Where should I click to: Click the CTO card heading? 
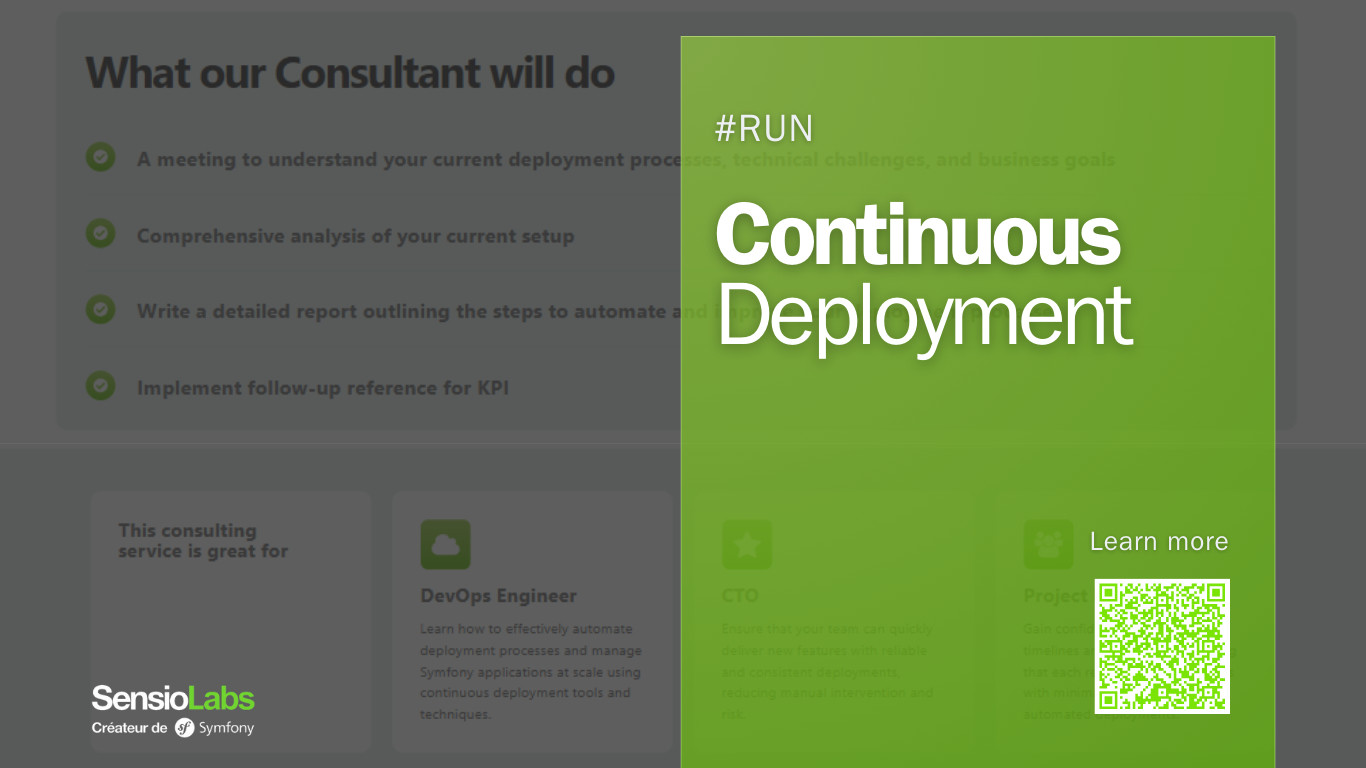(740, 596)
